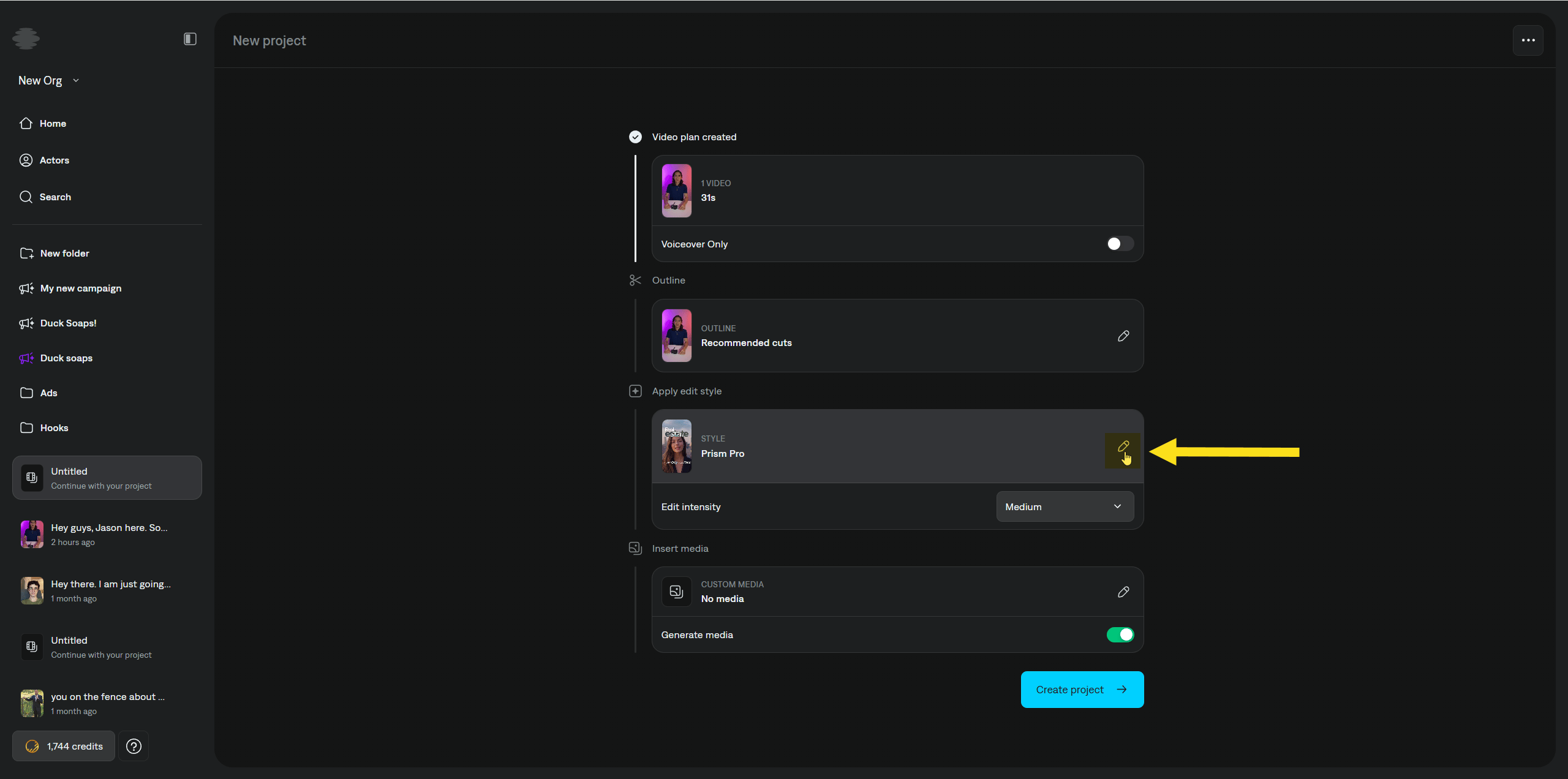Screen dimensions: 1568x779
Task: Click the Duck Soaps! megaphone icon
Action: point(26,323)
